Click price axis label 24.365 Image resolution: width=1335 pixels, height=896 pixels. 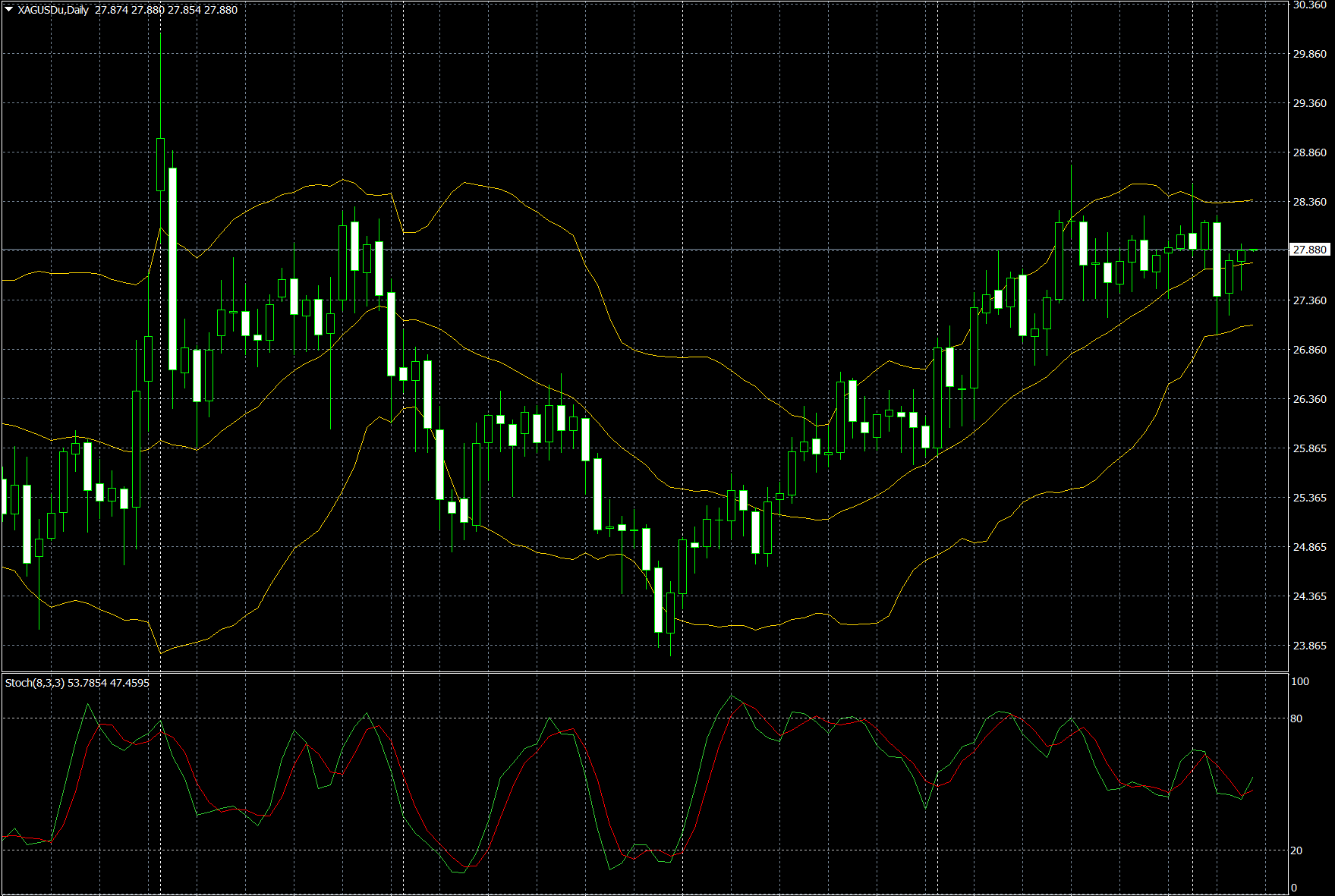(x=1310, y=596)
